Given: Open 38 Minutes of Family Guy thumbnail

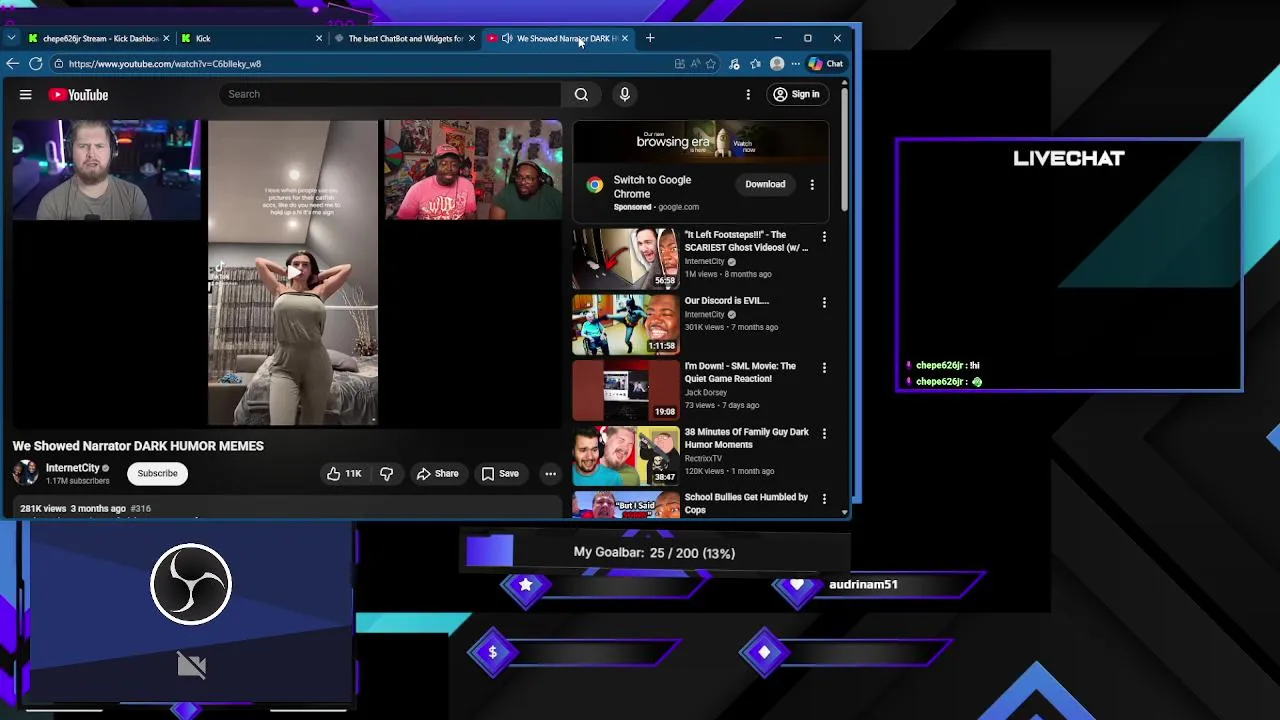Looking at the screenshot, I should (x=626, y=455).
